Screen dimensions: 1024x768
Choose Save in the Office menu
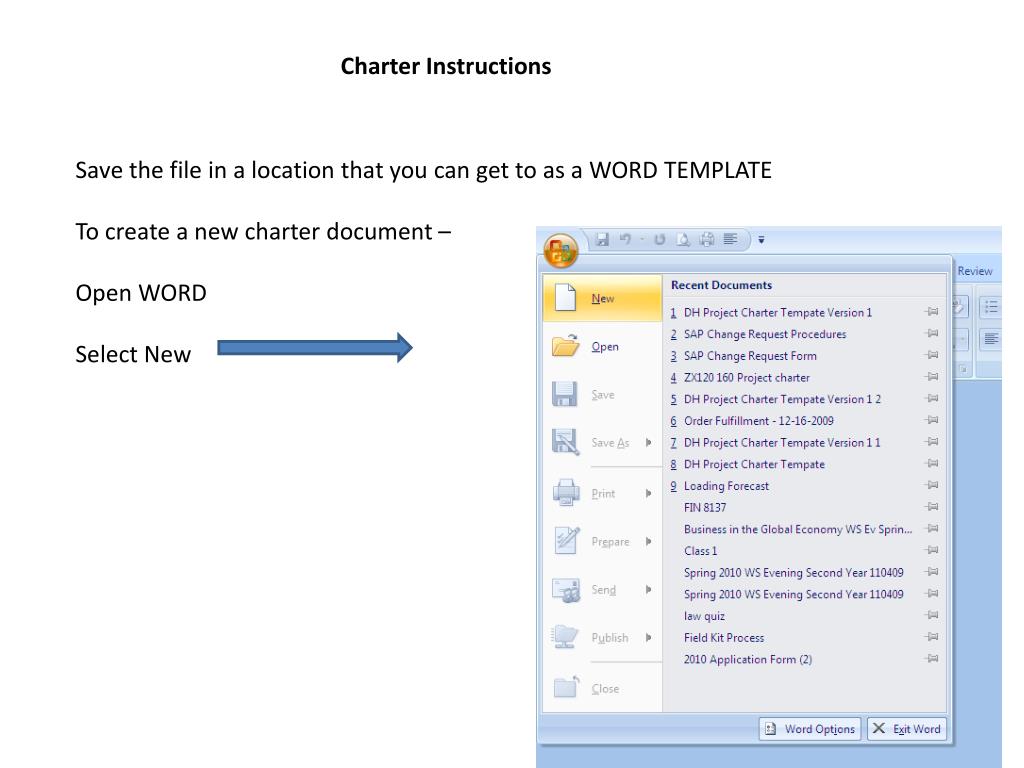pyautogui.click(x=602, y=394)
